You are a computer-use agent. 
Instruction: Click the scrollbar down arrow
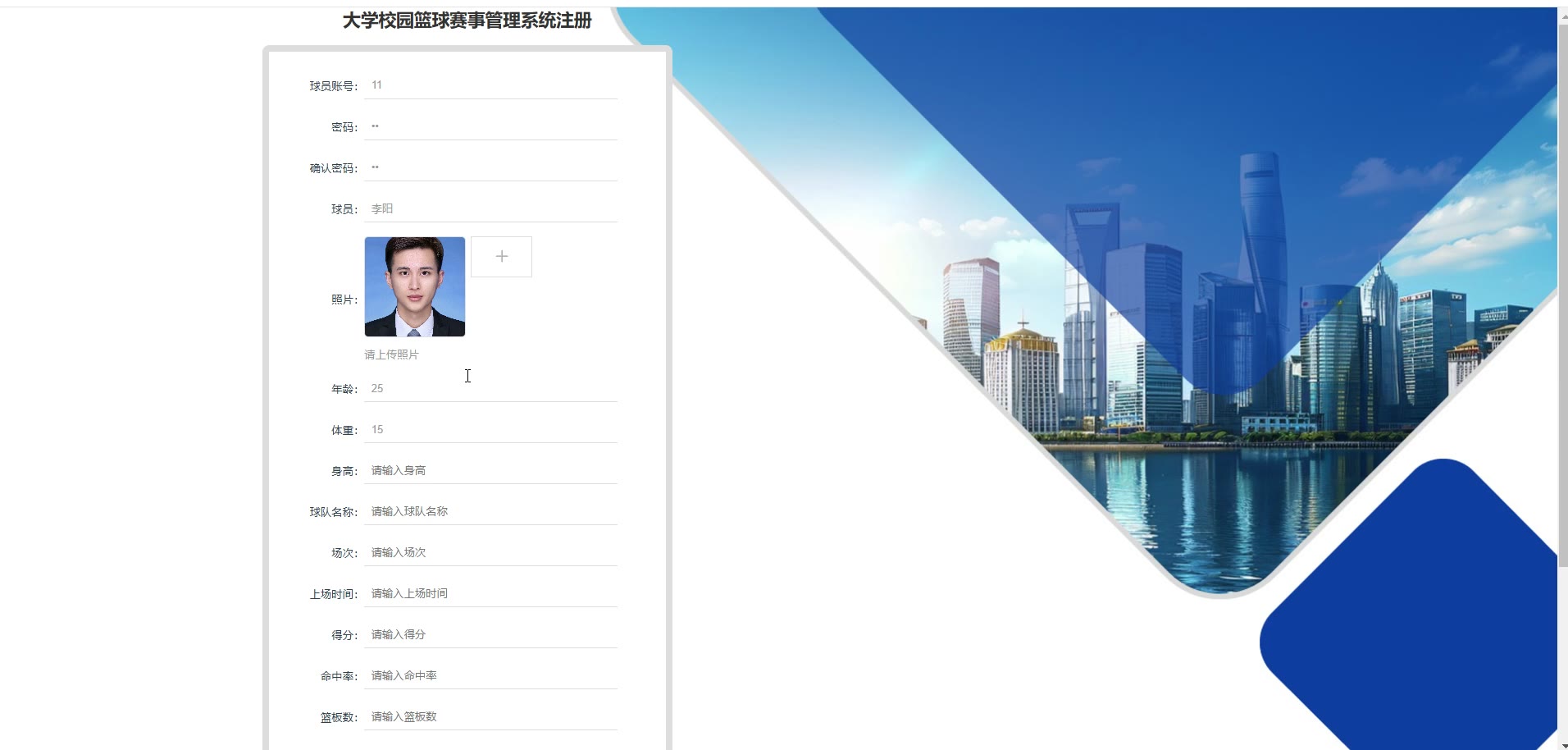pyautogui.click(x=1562, y=746)
